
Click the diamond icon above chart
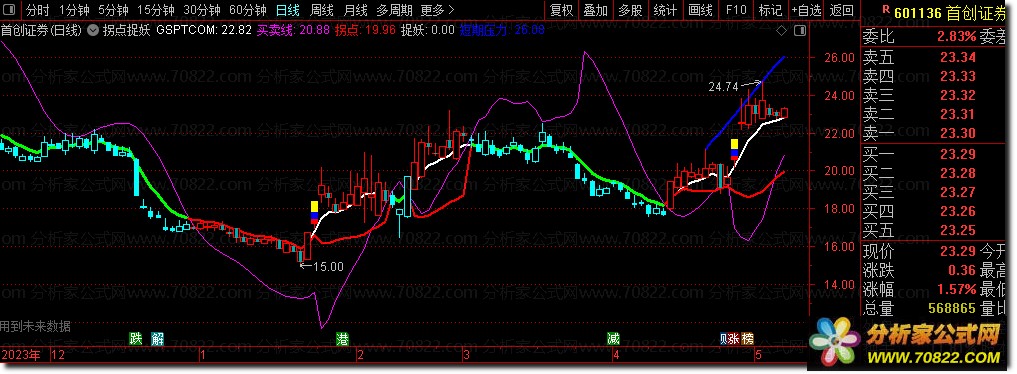[782, 30]
